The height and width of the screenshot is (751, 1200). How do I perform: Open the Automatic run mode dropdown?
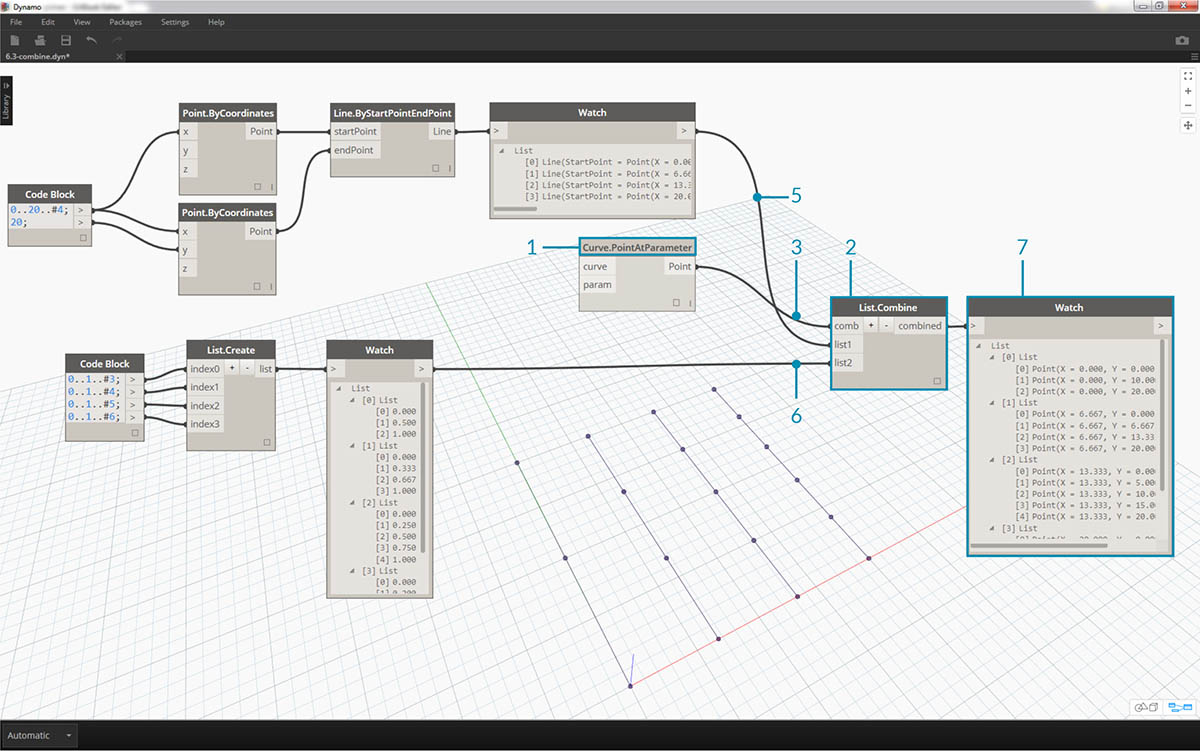click(69, 735)
